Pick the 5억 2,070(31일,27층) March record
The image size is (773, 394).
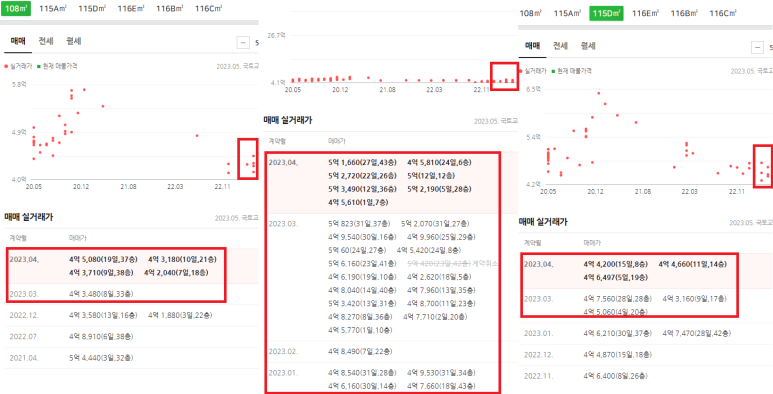(436, 223)
